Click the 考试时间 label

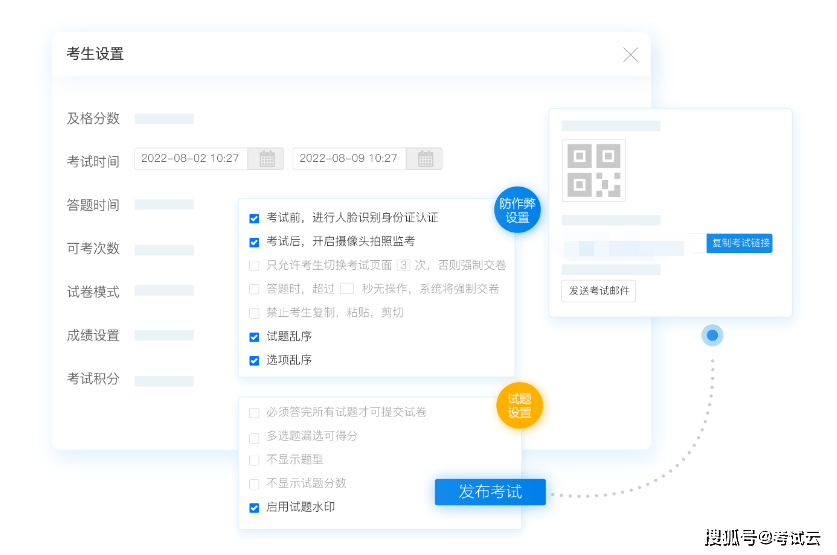[x=93, y=161]
